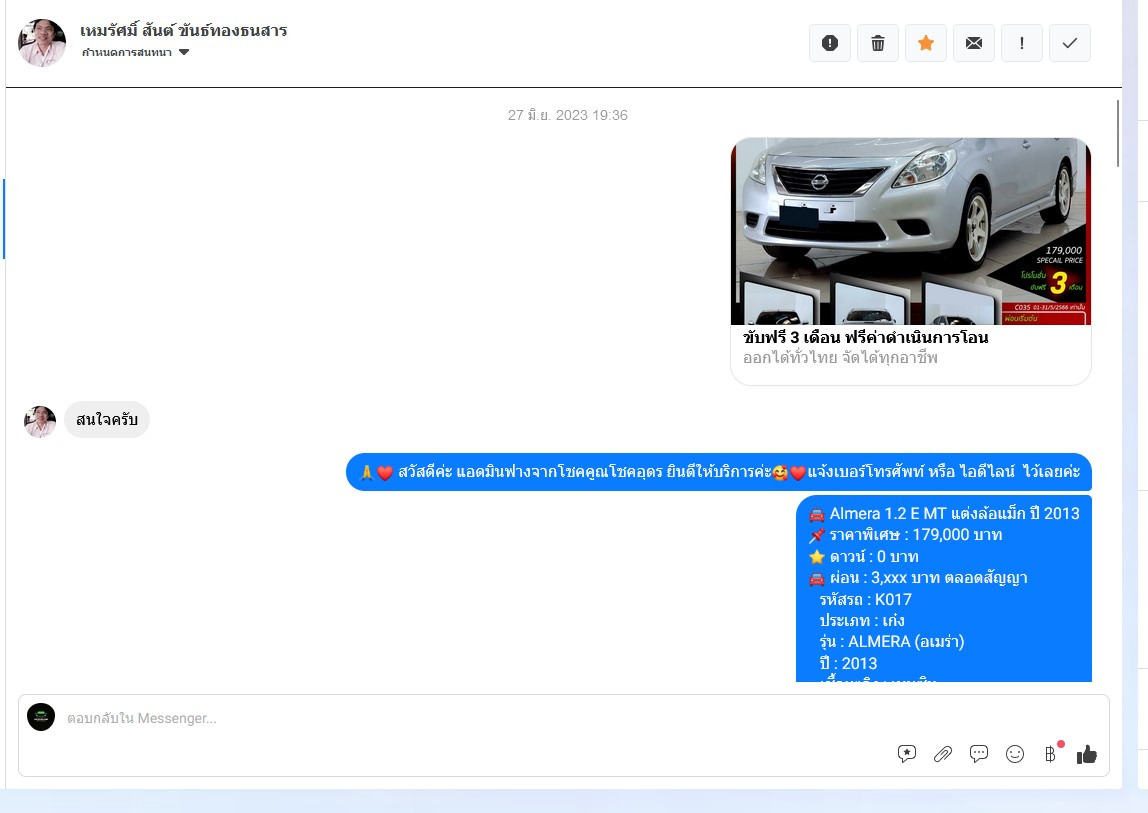Open ad link titled ขับฟรี 3 เดือน
The width and height of the screenshot is (1148, 813).
pyautogui.click(x=865, y=338)
